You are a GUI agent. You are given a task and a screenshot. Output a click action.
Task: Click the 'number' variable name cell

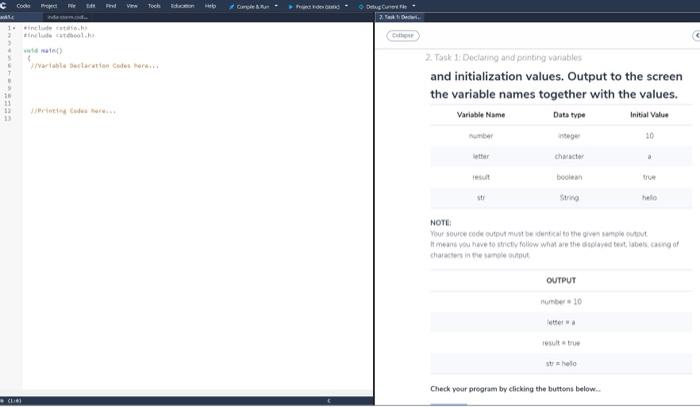tap(481, 136)
